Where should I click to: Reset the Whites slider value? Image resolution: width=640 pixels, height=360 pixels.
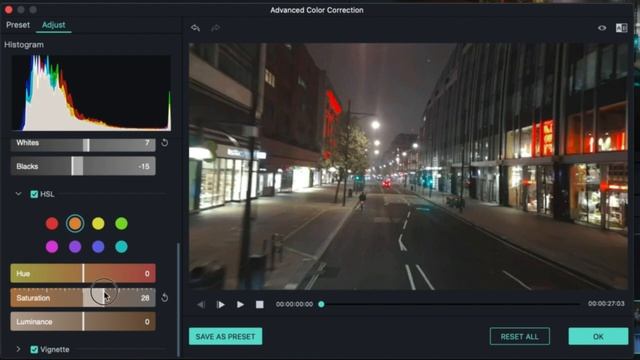tap(164, 142)
